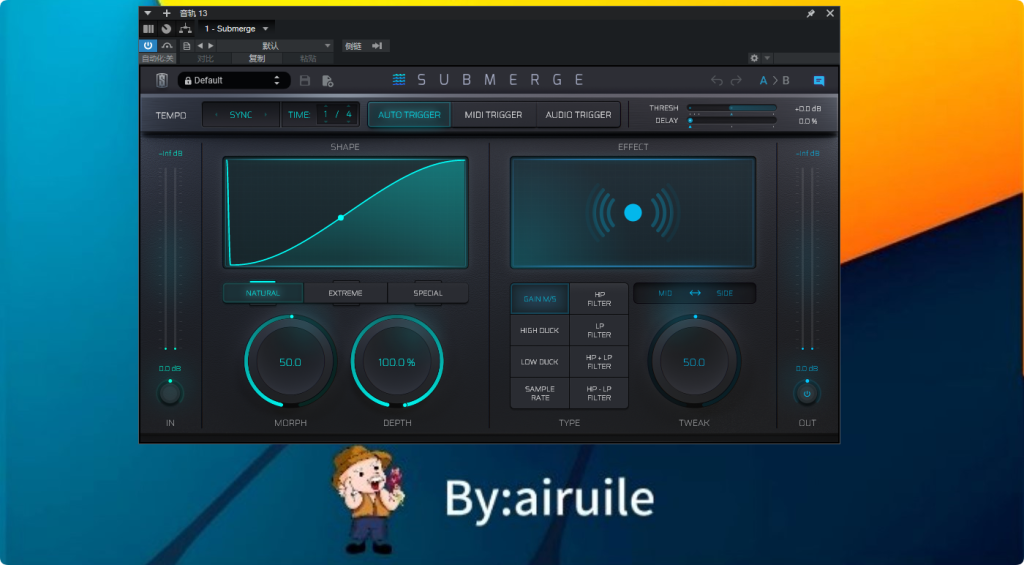
Task: Toggle the blue plugin bypass power button
Action: click(x=148, y=46)
